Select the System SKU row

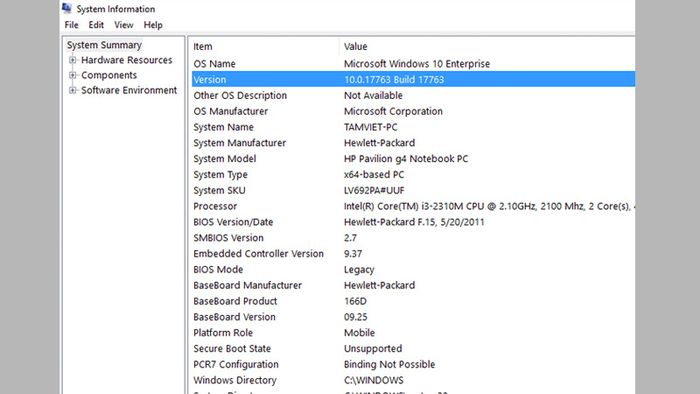[413, 191]
